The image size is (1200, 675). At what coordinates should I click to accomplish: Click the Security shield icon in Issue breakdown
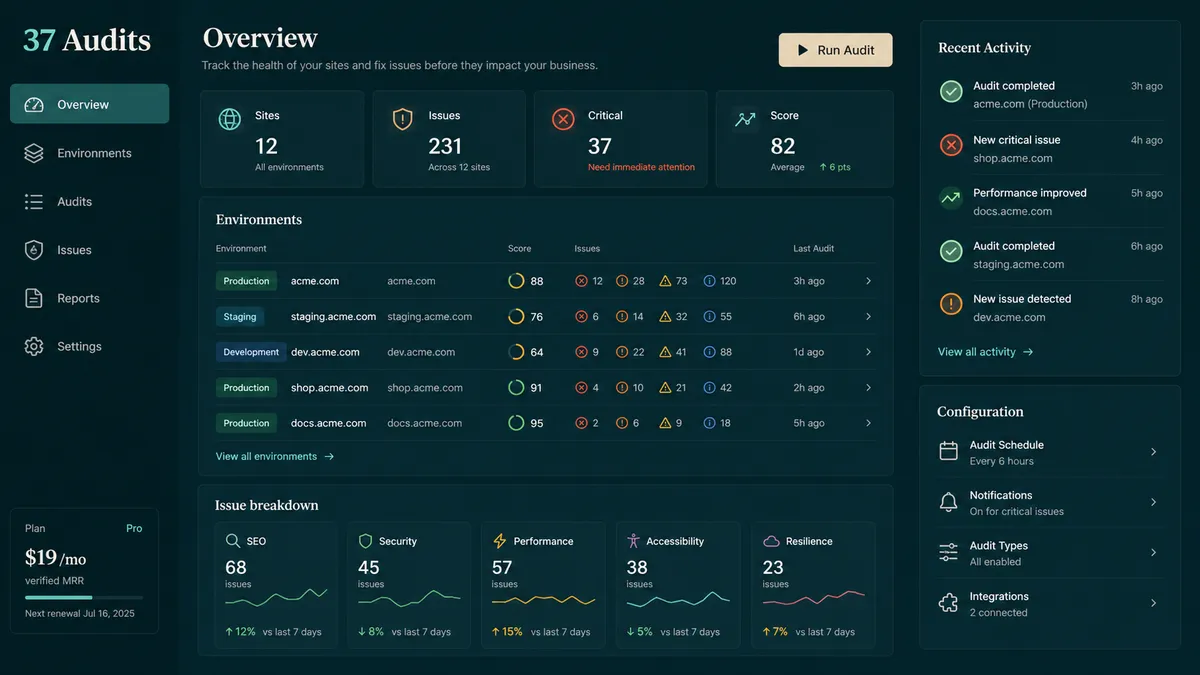click(x=365, y=541)
